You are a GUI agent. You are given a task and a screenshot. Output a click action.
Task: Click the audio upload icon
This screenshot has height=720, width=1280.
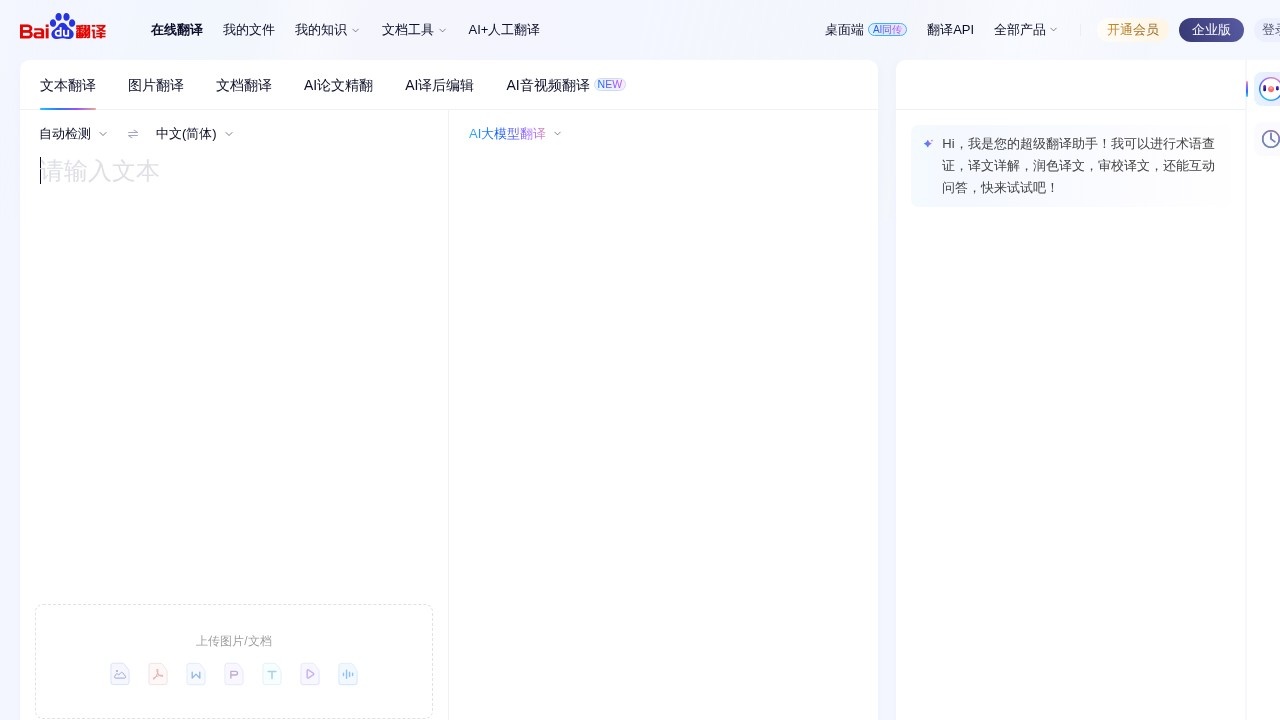coord(348,674)
